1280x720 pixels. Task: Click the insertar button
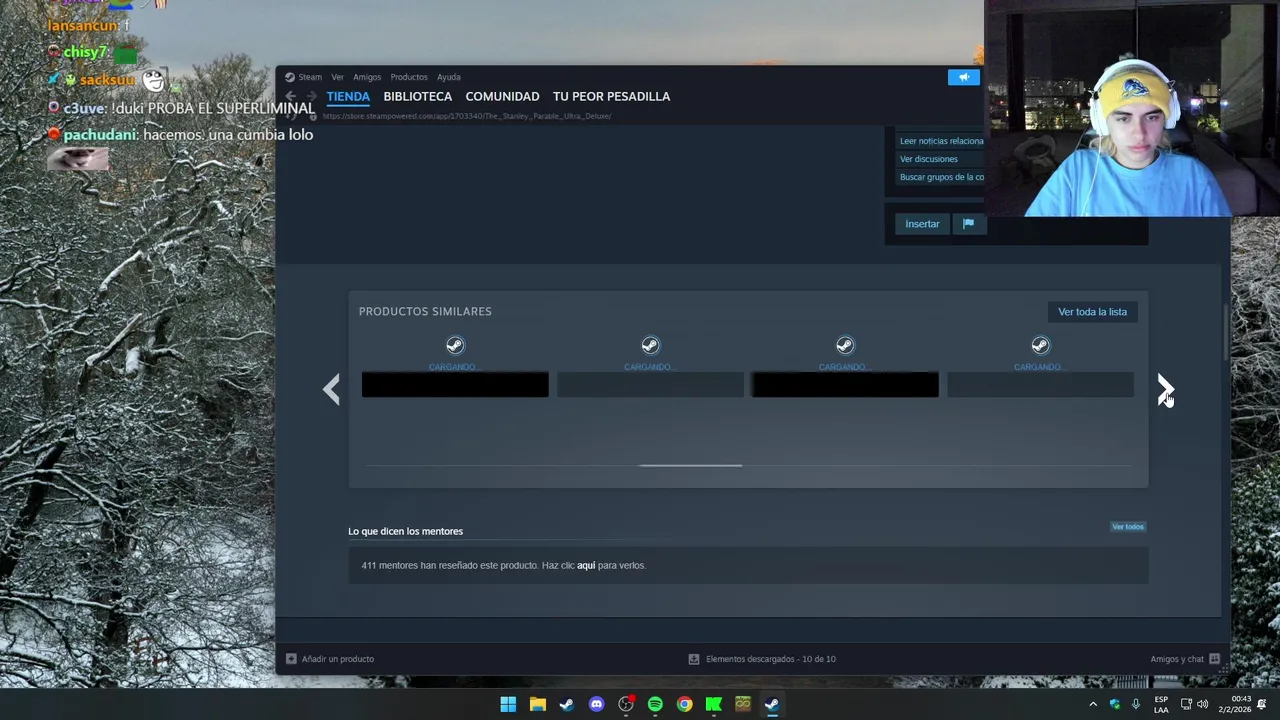[922, 224]
